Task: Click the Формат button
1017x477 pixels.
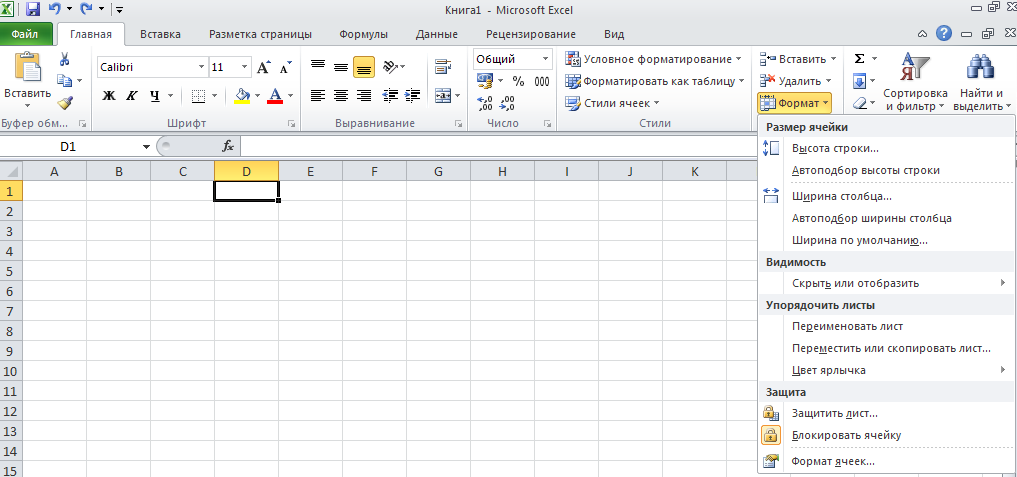Action: (795, 103)
